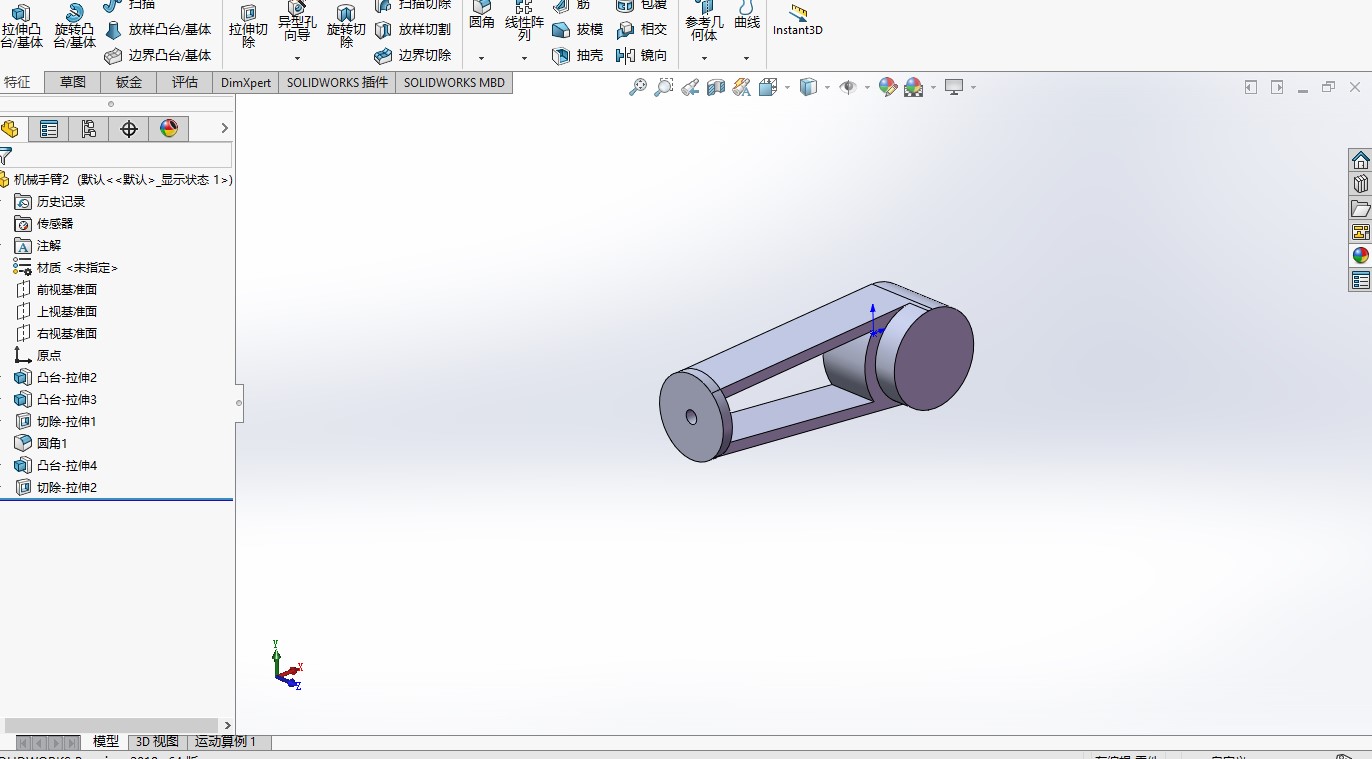Open the 3D 视图 bottom tab

[x=157, y=742]
